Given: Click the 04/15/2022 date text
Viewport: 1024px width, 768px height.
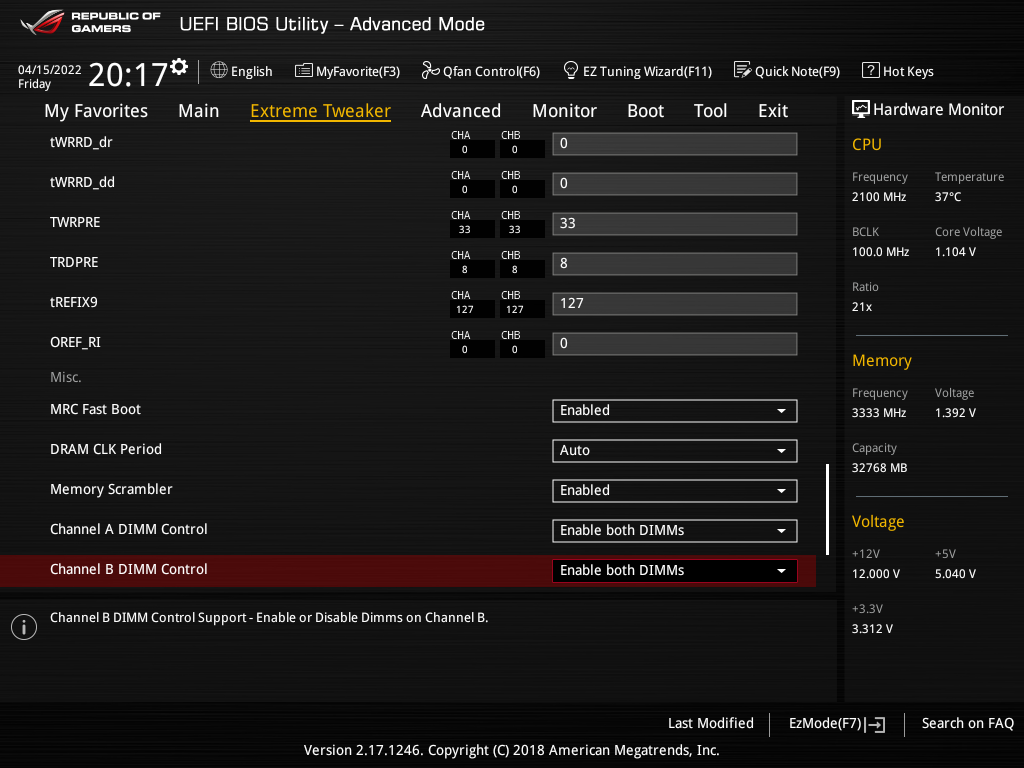Looking at the screenshot, I should 50,70.
